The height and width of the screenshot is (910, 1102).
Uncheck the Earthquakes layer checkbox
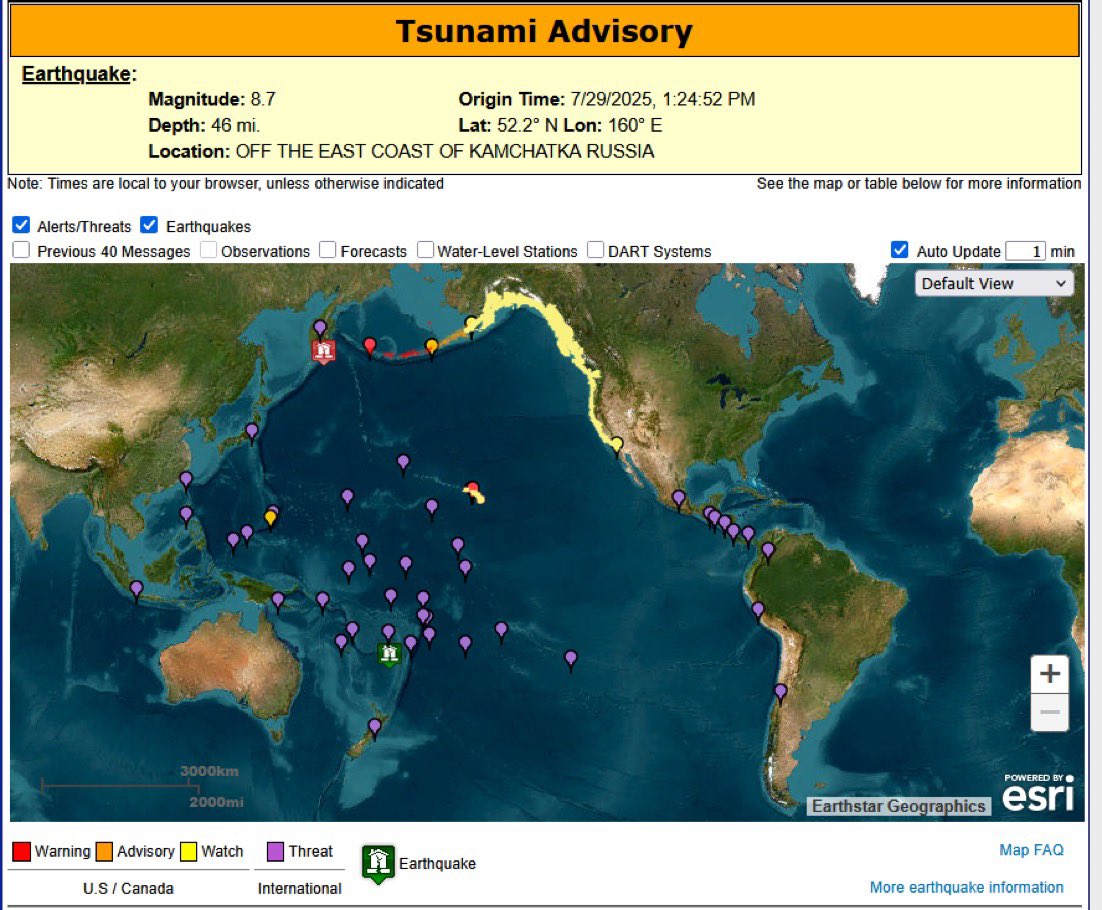point(149,225)
